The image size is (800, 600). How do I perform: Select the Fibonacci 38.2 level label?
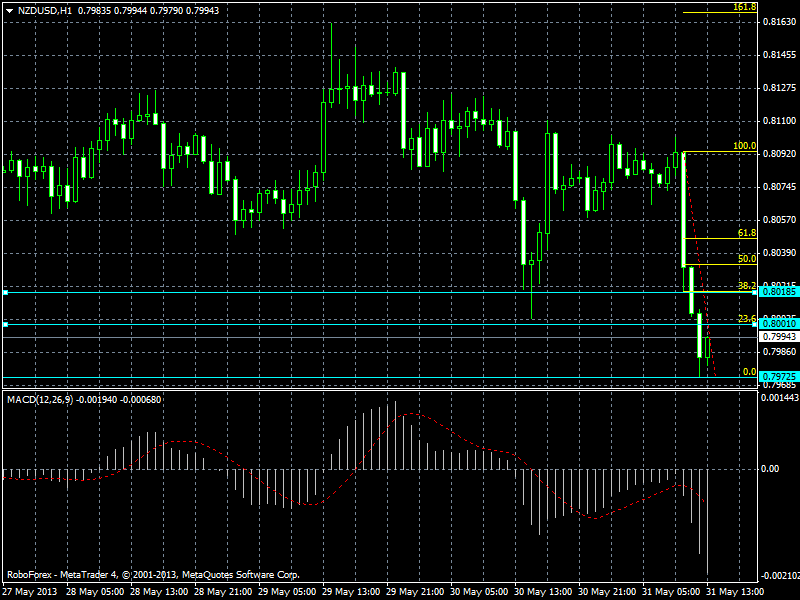point(747,286)
